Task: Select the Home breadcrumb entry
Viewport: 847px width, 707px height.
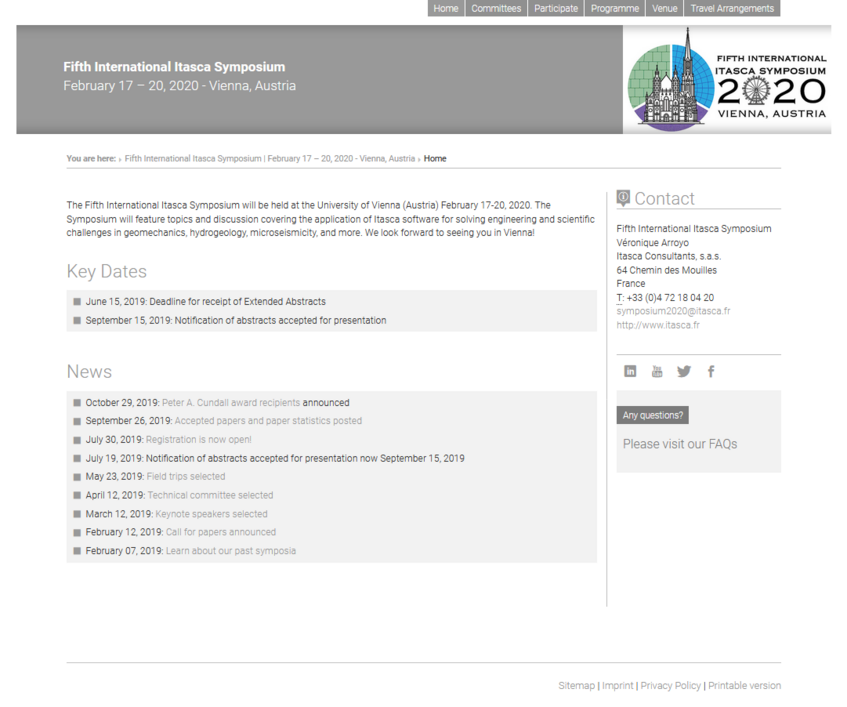Action: click(x=435, y=158)
